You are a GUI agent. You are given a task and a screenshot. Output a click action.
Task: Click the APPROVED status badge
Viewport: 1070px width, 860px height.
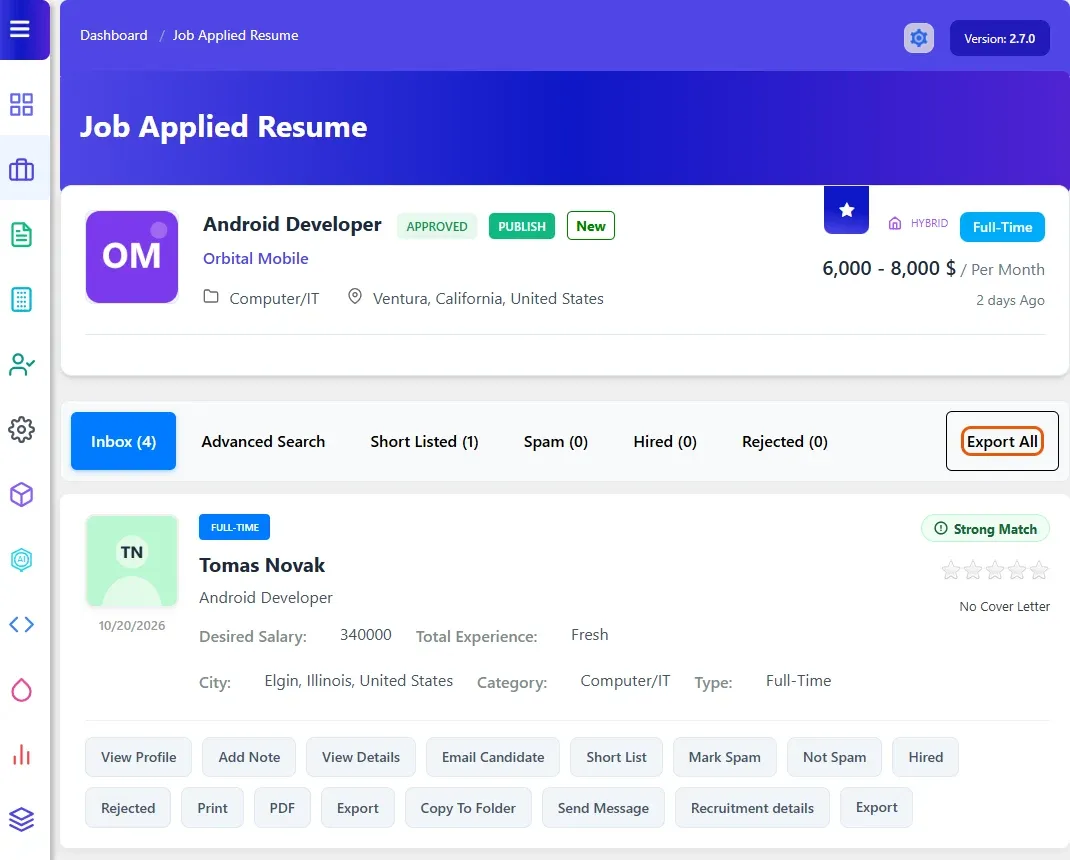coord(437,226)
